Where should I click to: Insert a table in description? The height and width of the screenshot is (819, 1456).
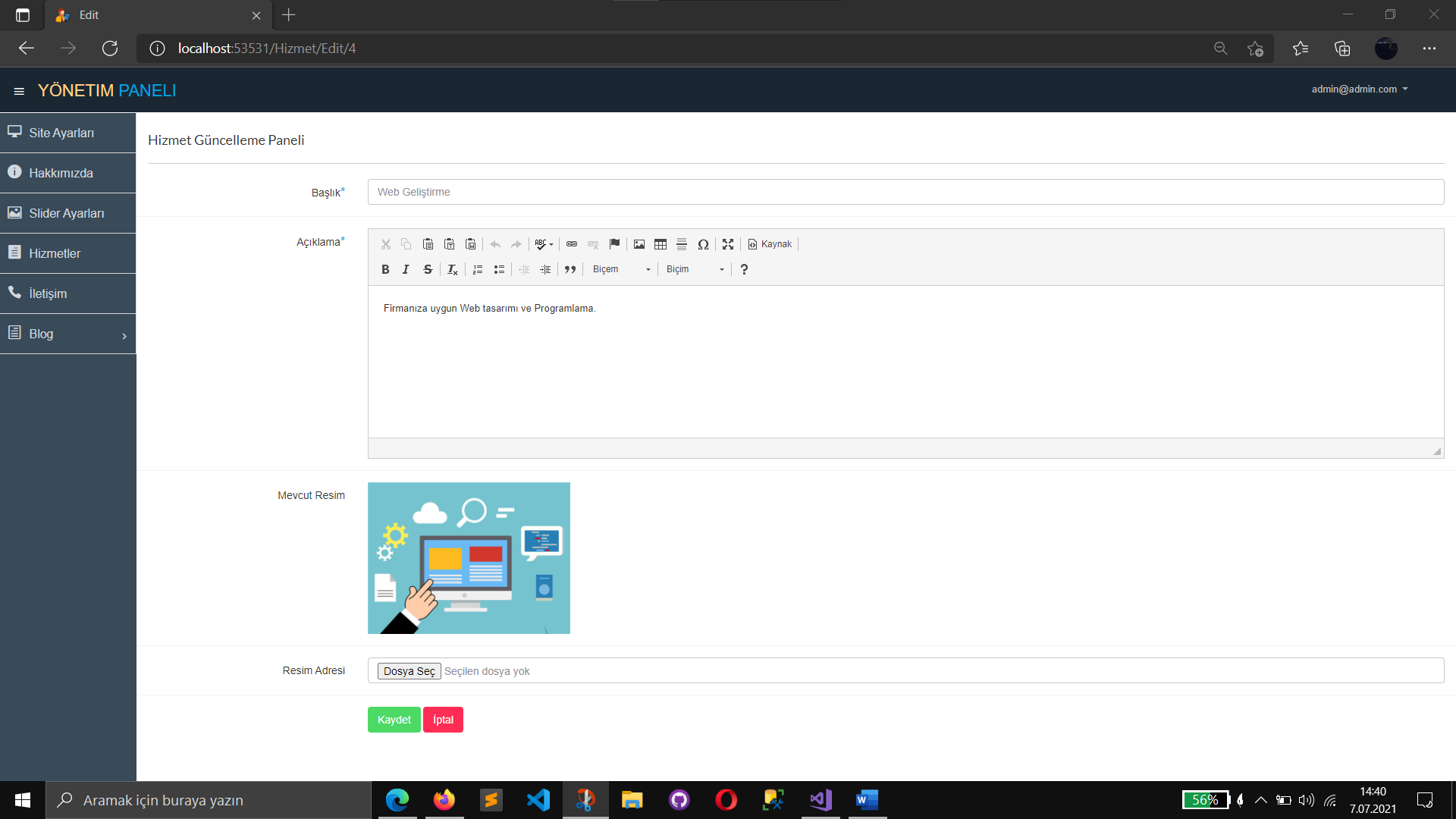[x=661, y=244]
